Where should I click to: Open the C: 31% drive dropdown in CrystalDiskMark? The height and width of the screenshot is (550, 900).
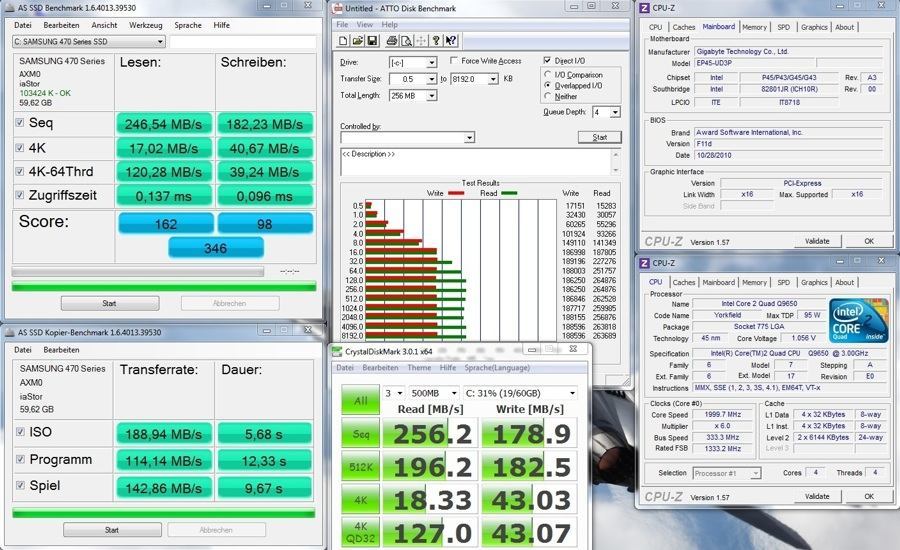point(520,393)
